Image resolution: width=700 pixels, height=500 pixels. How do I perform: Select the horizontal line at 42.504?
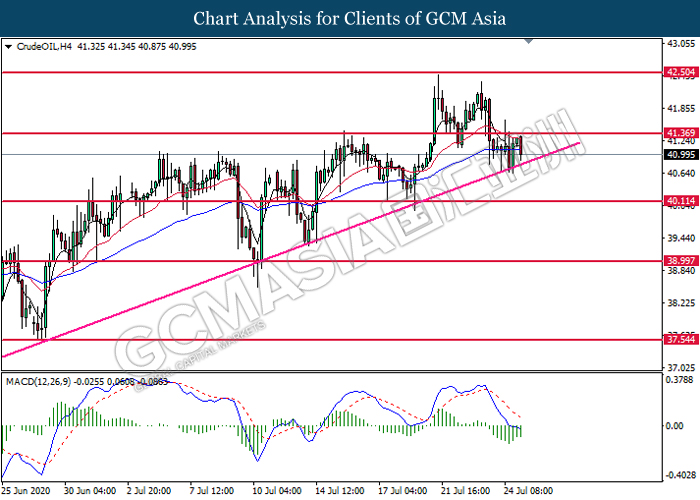(332, 72)
